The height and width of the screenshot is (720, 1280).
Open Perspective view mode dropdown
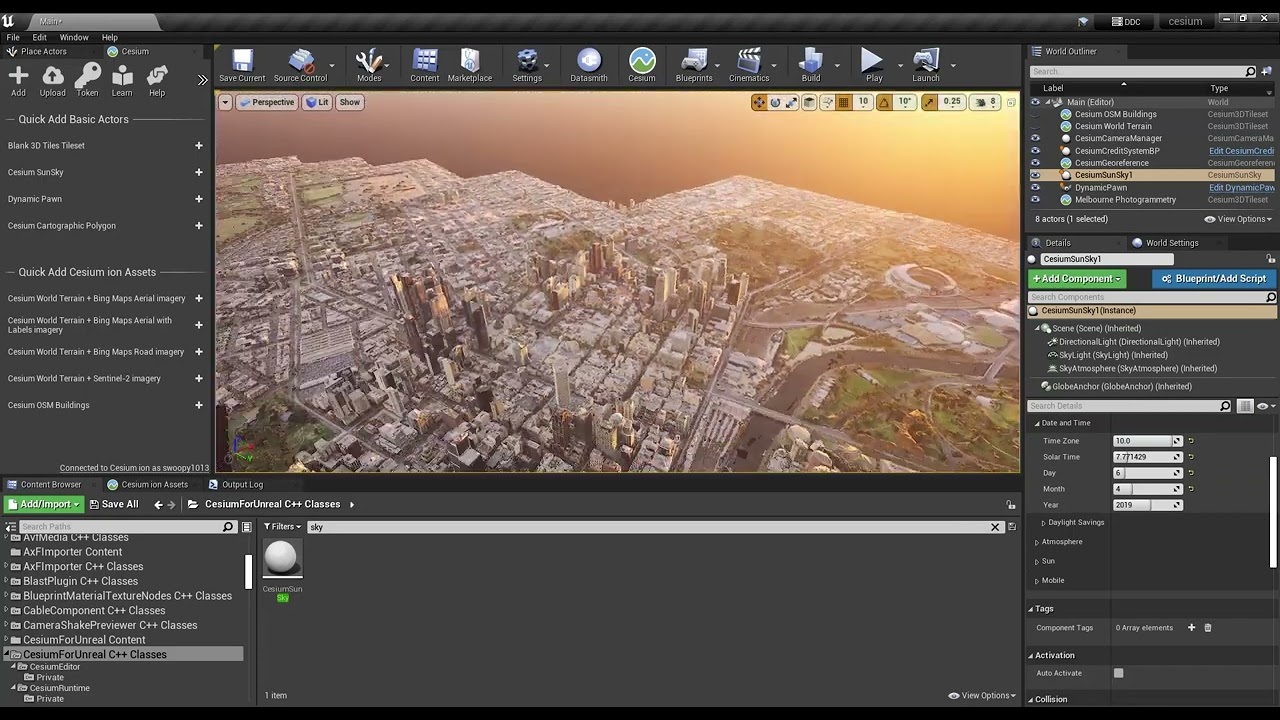click(x=267, y=102)
